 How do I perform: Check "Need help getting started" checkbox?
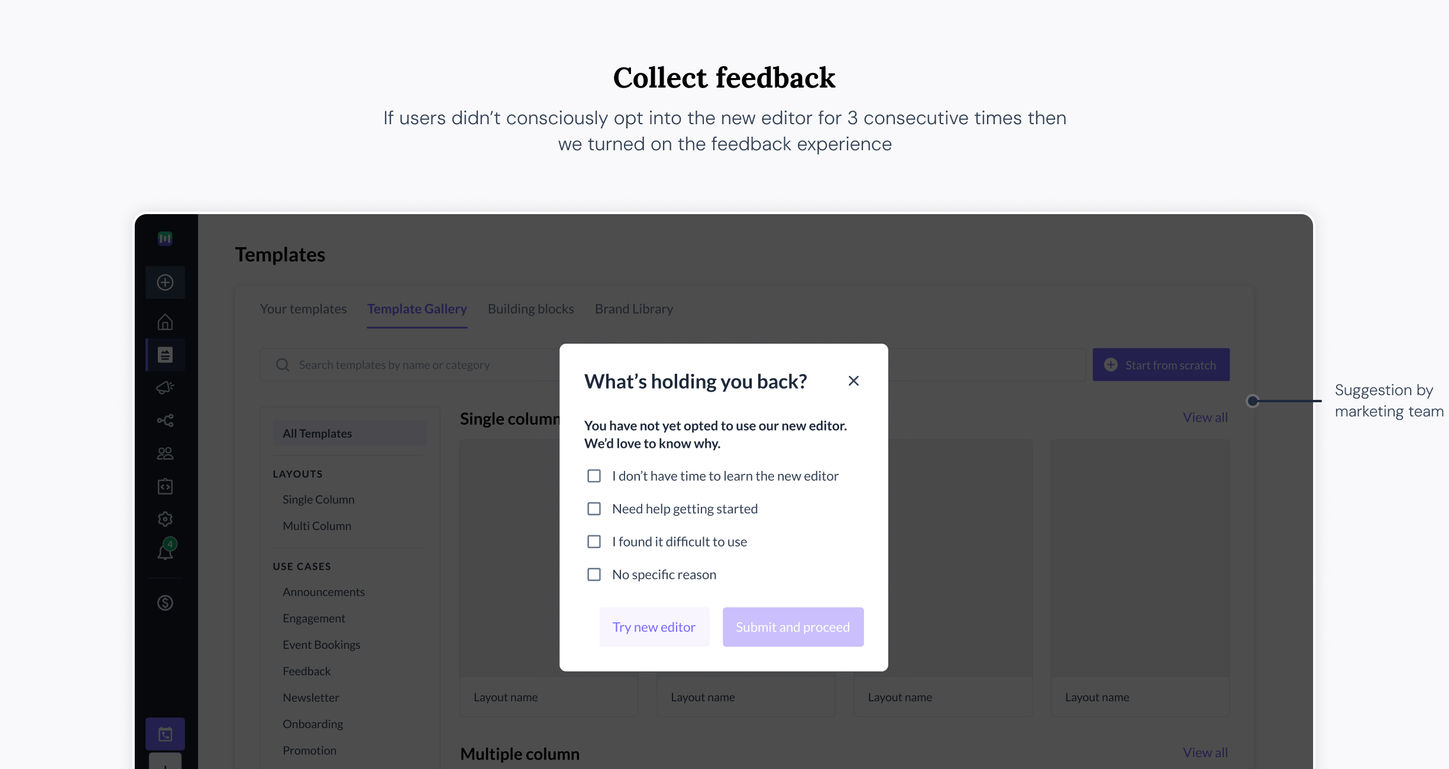click(594, 509)
